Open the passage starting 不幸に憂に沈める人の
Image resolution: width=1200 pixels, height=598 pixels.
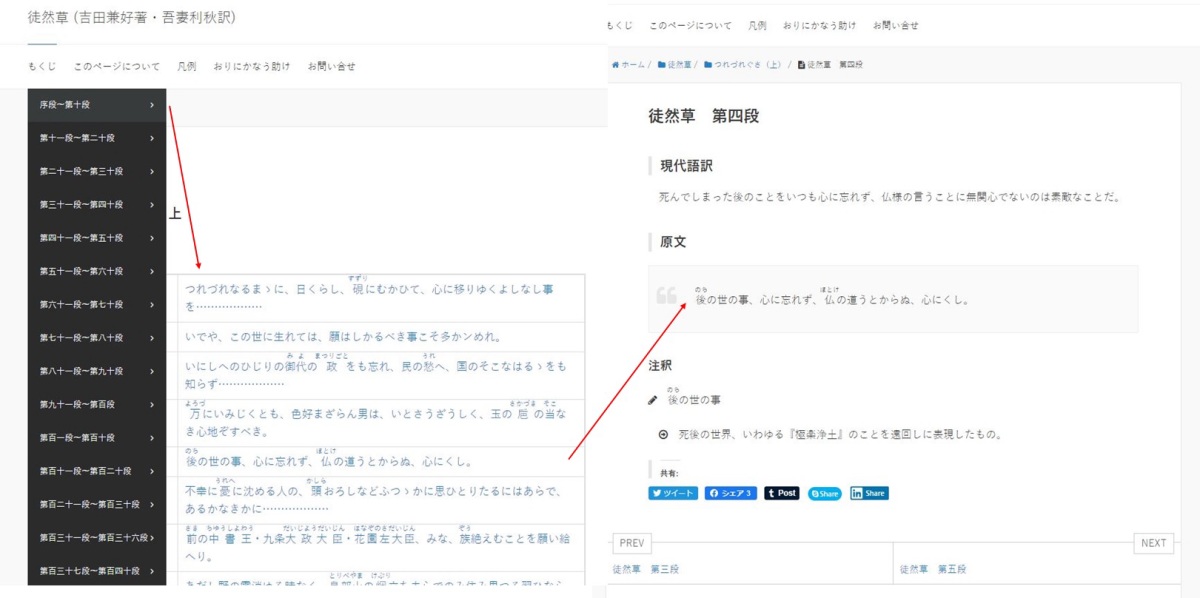point(375,499)
